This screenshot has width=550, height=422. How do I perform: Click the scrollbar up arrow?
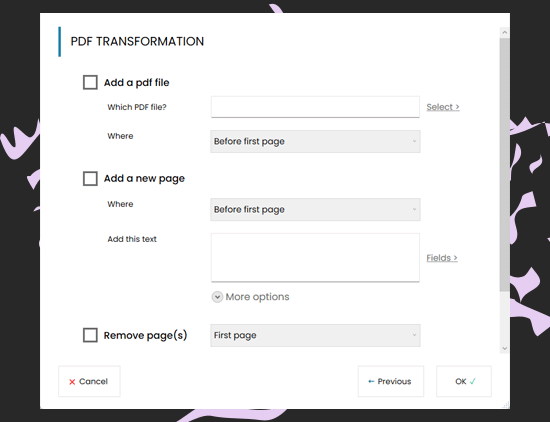[x=504, y=32]
